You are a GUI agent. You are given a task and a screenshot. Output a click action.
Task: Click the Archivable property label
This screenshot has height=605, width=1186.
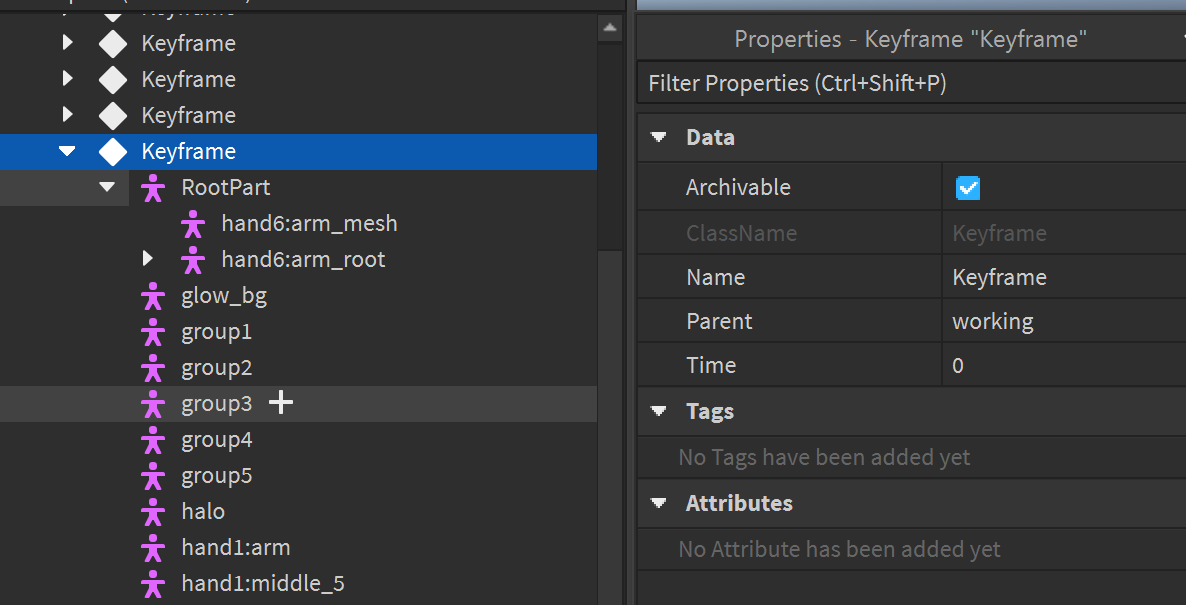pyautogui.click(x=737, y=188)
